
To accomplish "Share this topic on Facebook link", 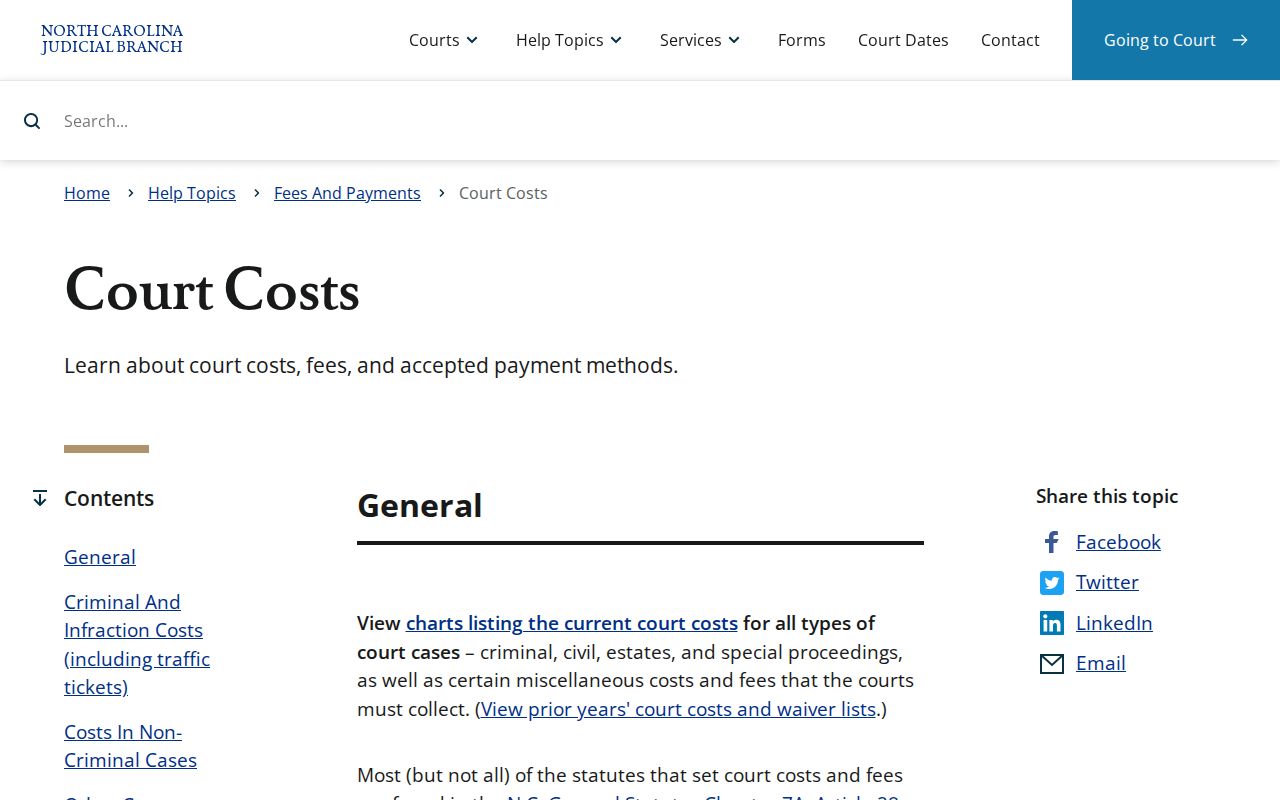I will [1118, 542].
